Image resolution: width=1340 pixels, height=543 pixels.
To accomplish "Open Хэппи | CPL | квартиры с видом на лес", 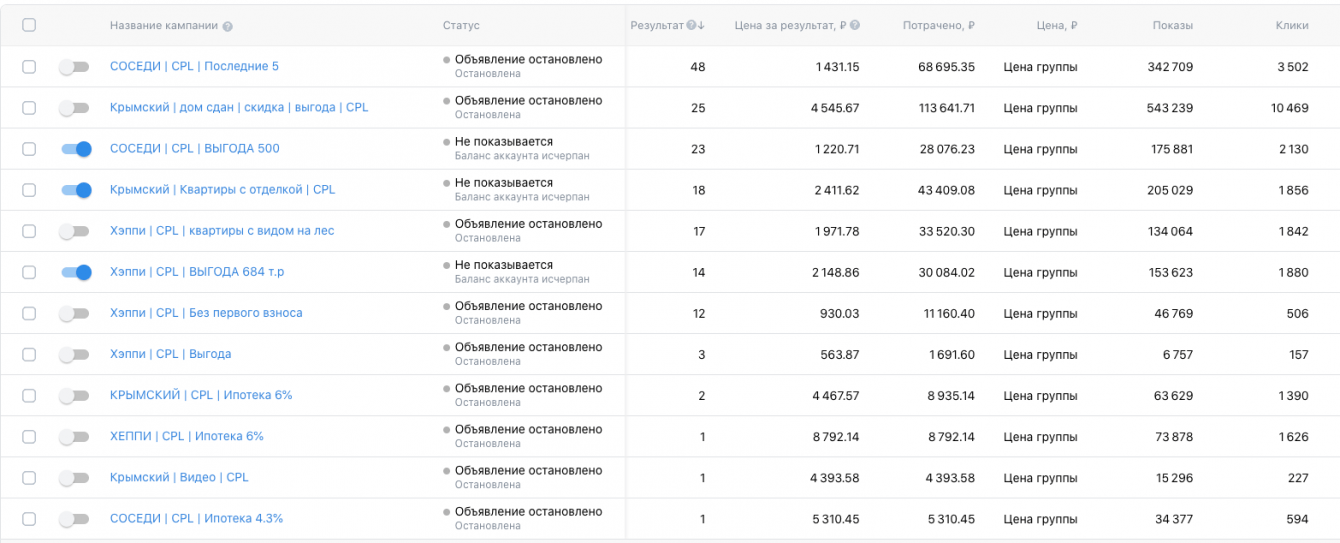I will 222,231.
